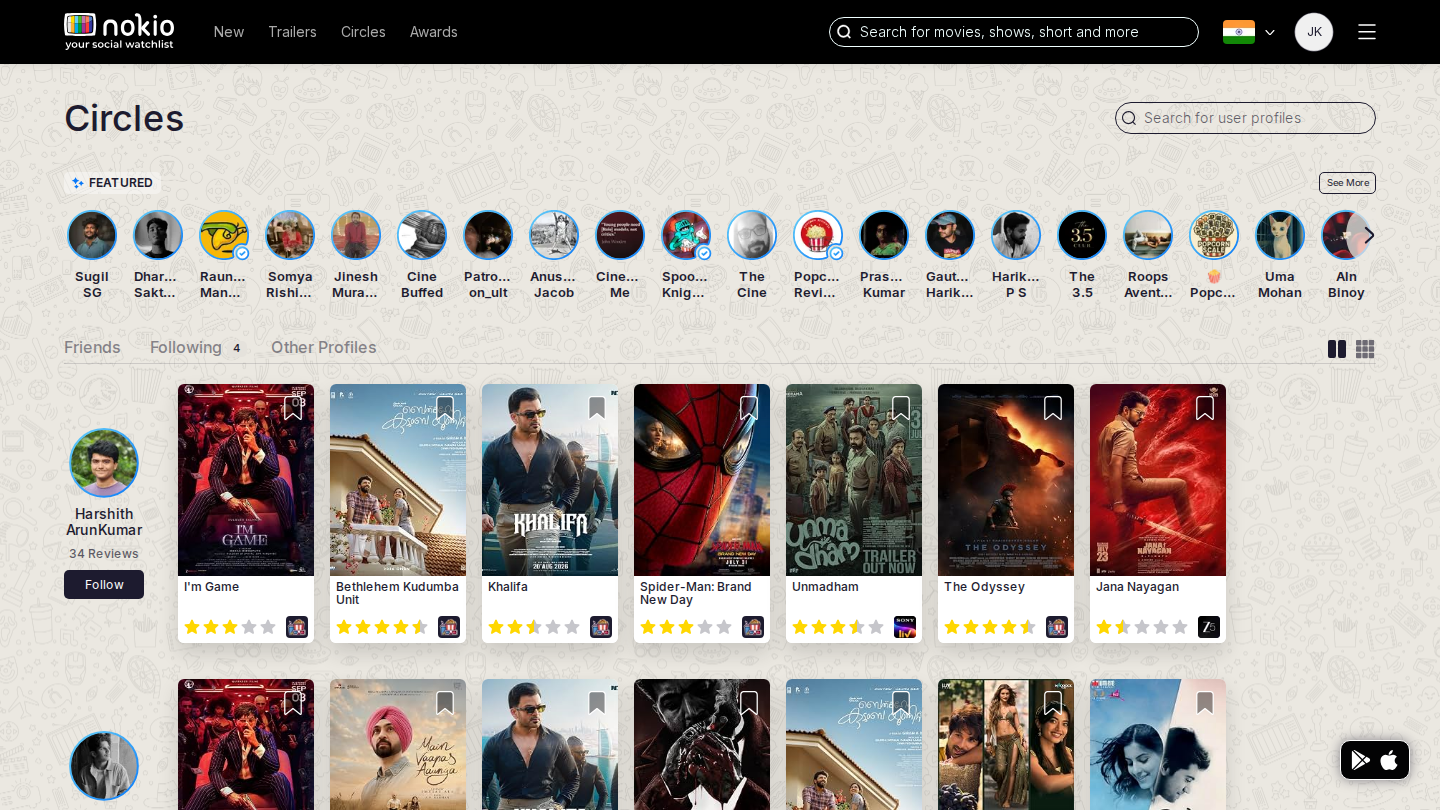Open the hamburger menu icon
The width and height of the screenshot is (1440, 810).
pos(1367,32)
